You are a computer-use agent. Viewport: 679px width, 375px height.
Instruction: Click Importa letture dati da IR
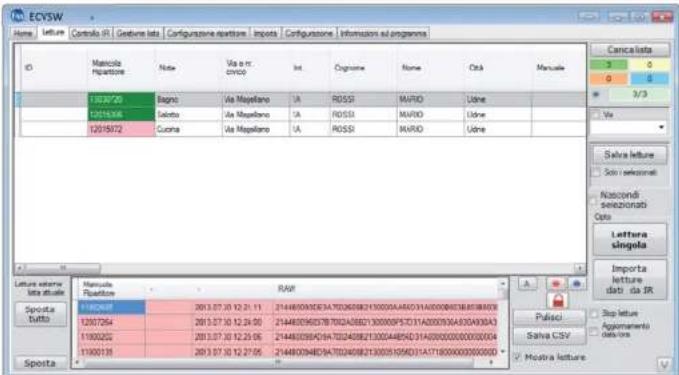click(x=629, y=280)
